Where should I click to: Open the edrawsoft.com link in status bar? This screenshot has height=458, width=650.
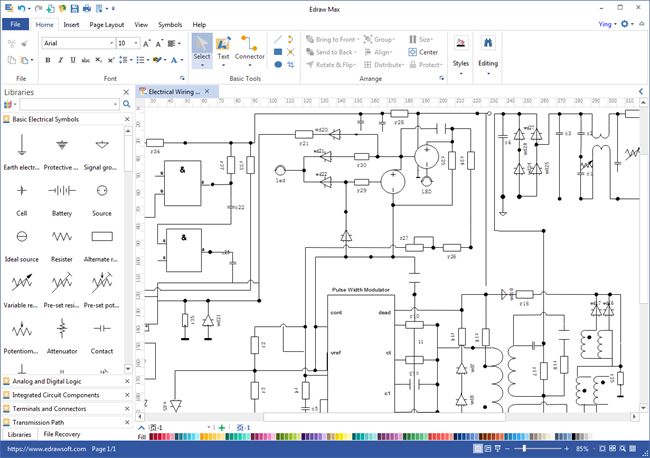tap(46, 449)
